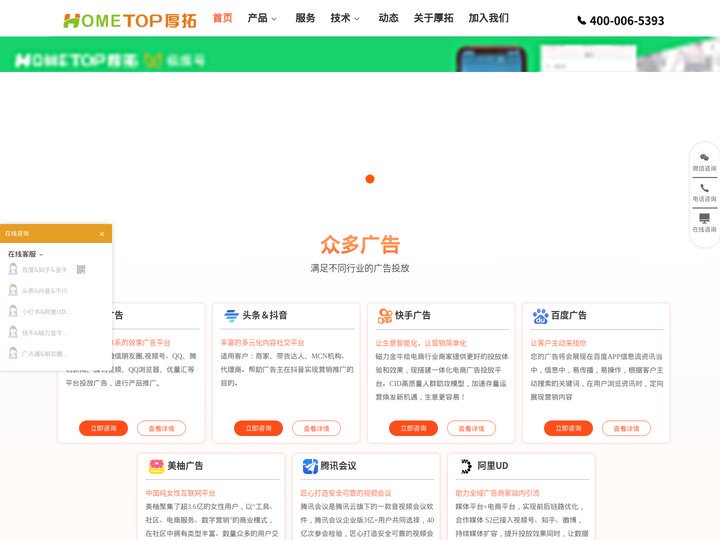Collapse the 在线客服 dropdown arrow

coord(41,255)
